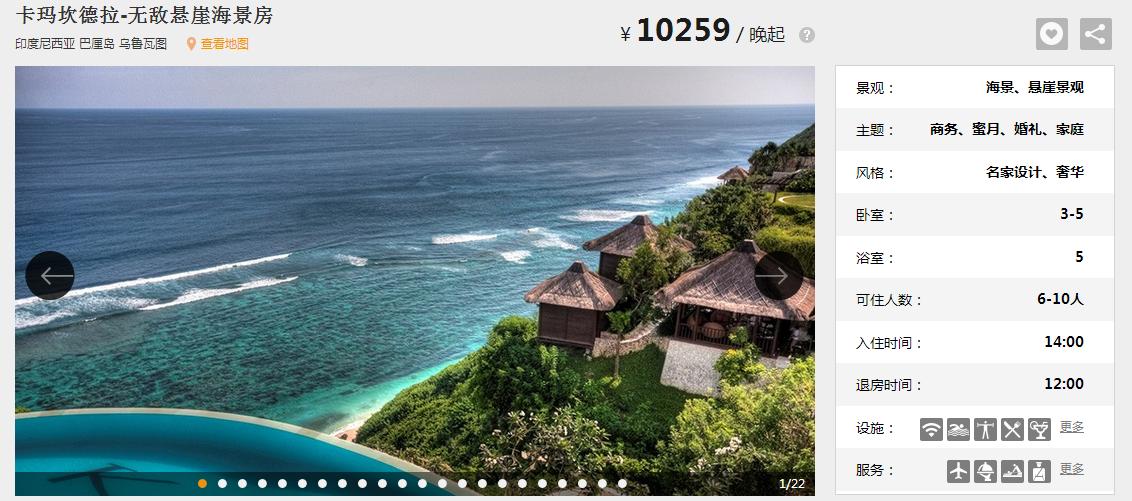Open the share icon button
Screen dimensions: 1132x501
click(x=1095, y=34)
